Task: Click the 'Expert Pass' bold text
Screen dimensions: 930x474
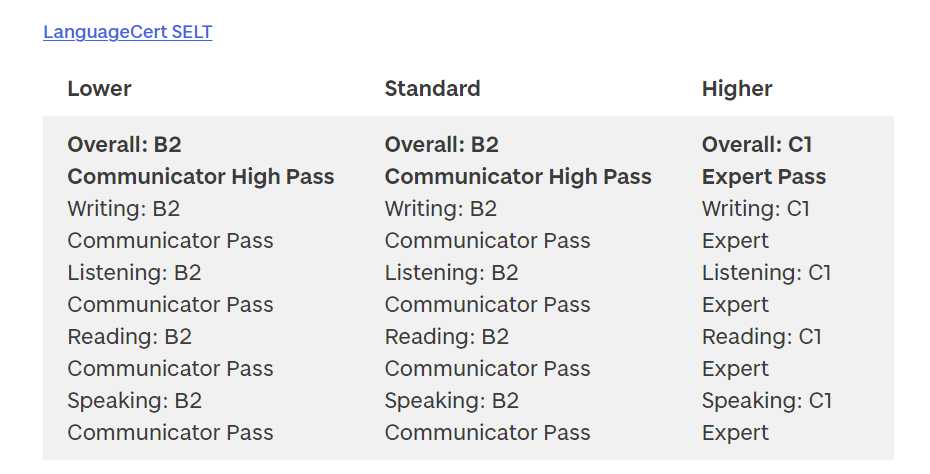Action: click(x=764, y=177)
